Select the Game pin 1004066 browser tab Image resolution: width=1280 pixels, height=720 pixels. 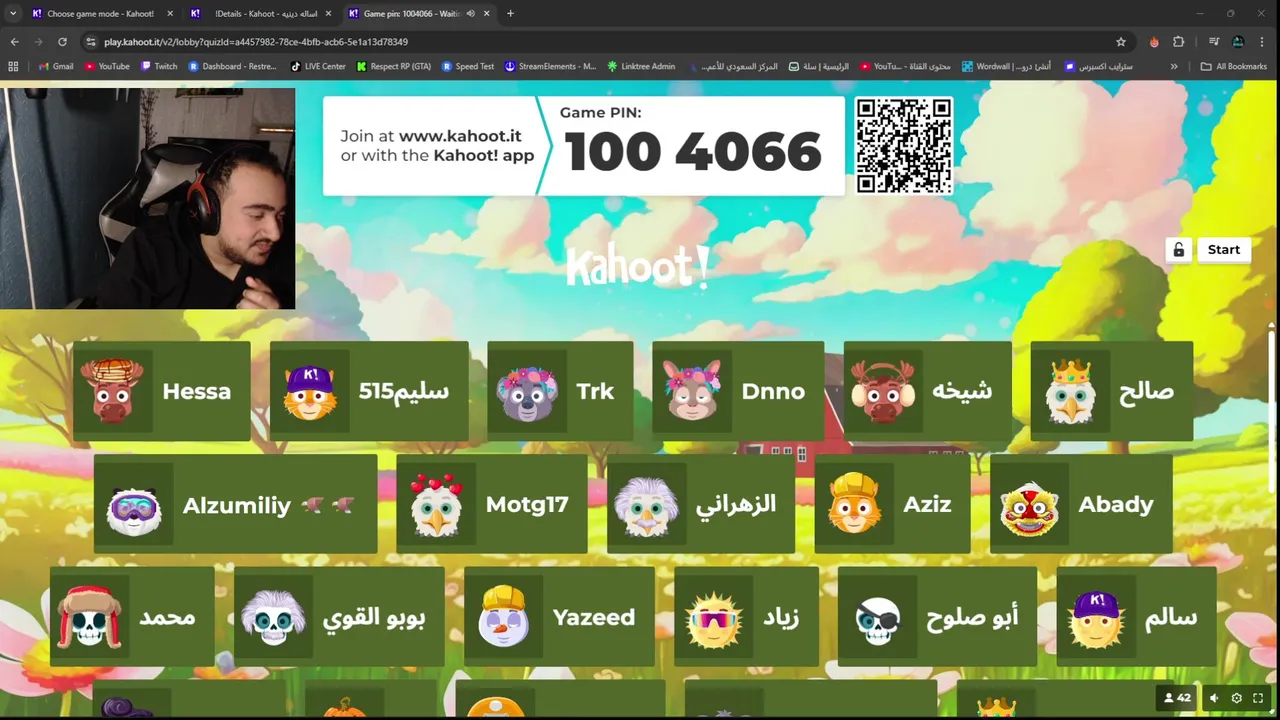pos(418,14)
